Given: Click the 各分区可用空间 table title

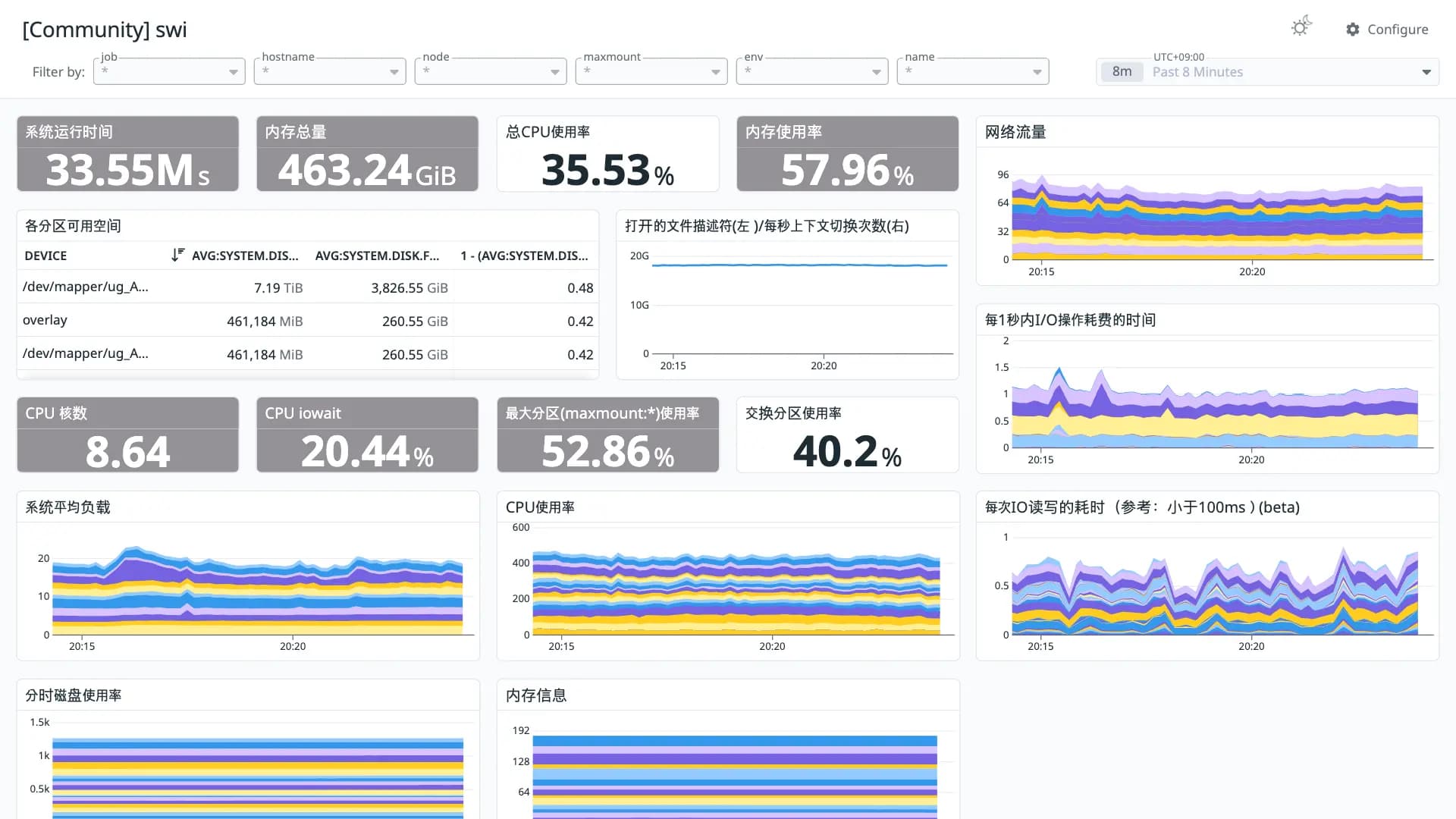Looking at the screenshot, I should point(73,226).
